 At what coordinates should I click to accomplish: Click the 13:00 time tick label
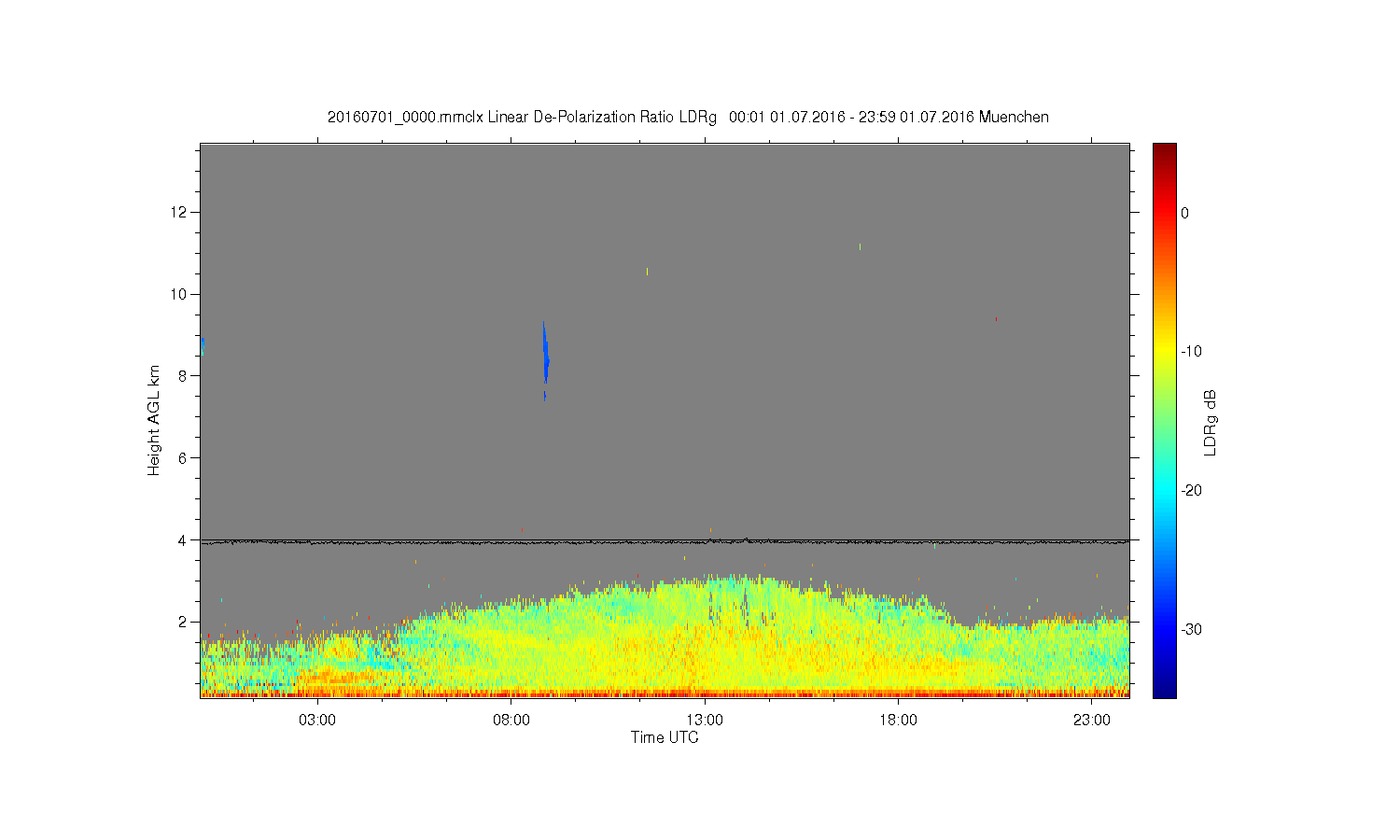705,721
